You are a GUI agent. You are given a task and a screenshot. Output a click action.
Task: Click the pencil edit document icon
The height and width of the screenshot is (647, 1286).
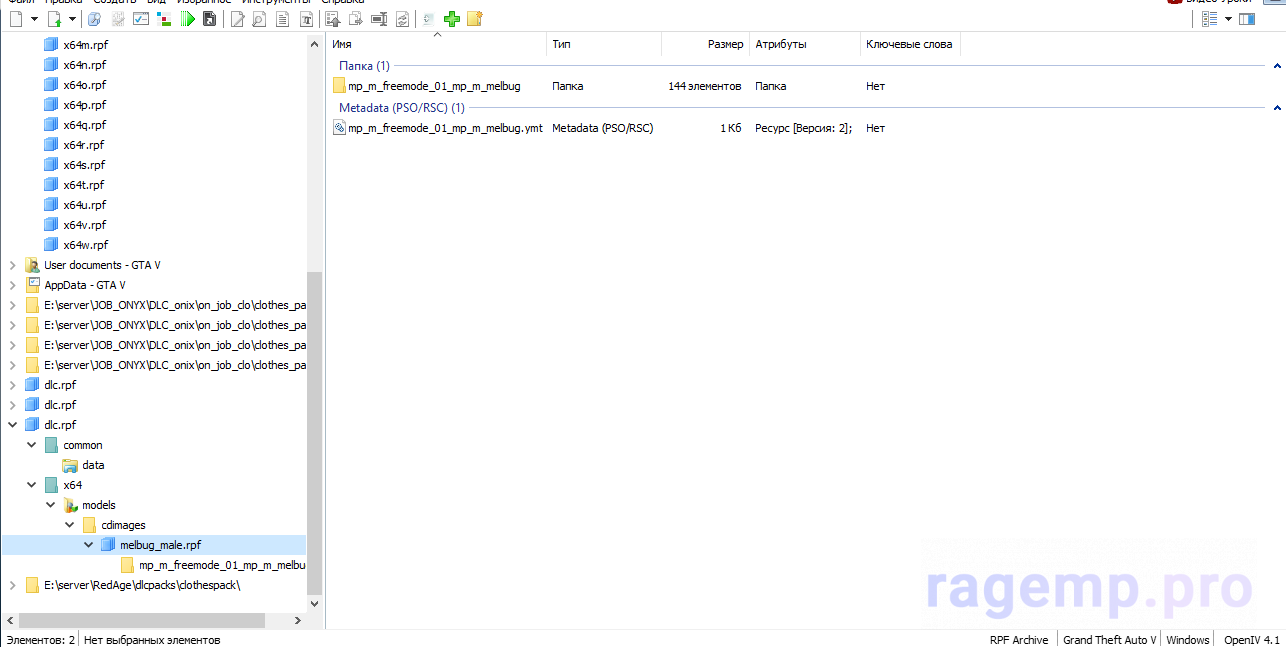pyautogui.click(x=237, y=19)
